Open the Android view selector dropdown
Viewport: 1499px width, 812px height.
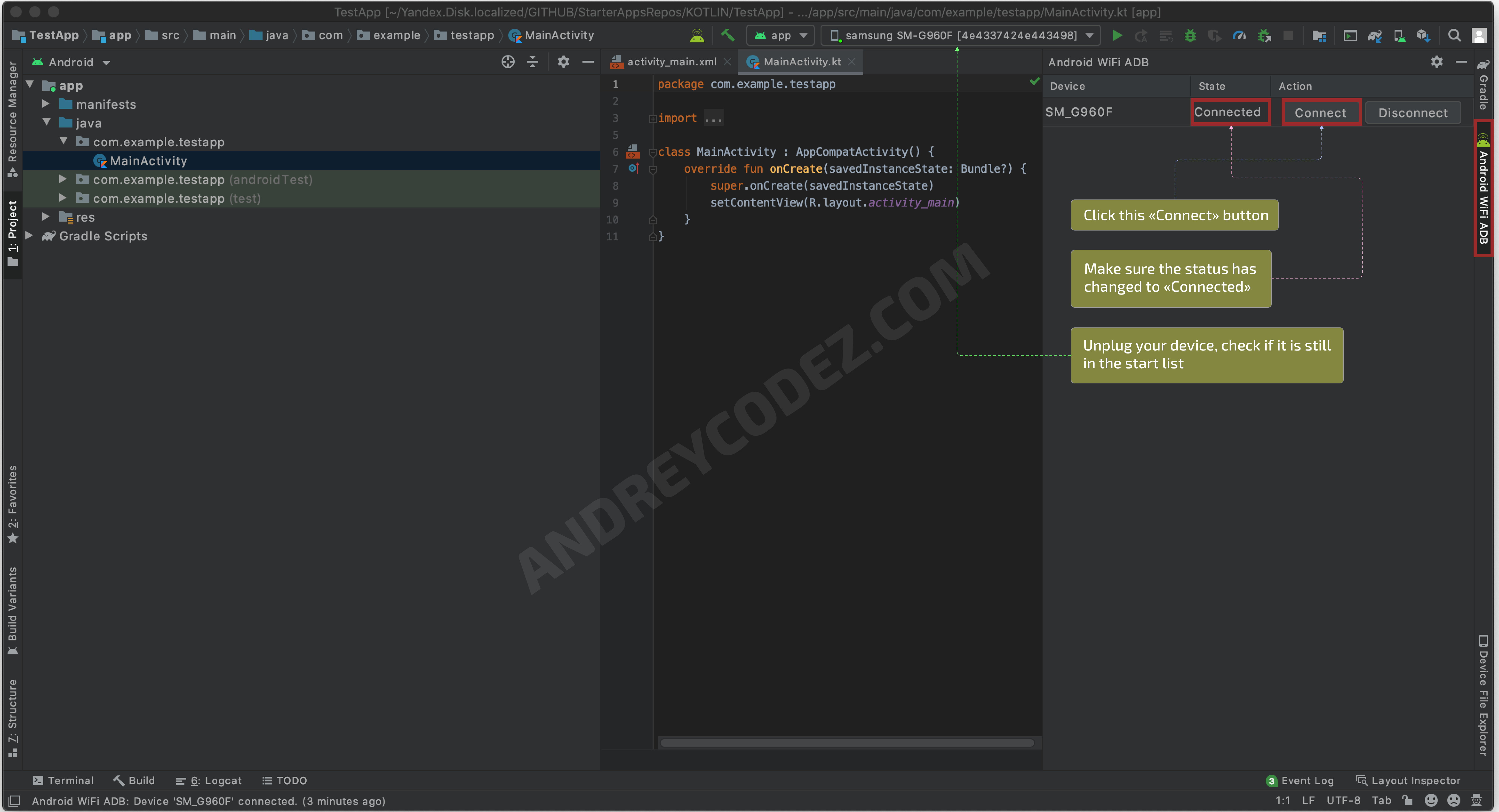tap(72, 62)
